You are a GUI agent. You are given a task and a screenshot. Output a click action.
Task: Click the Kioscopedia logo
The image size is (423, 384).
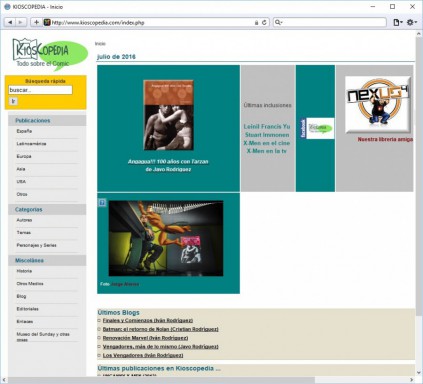click(x=50, y=53)
